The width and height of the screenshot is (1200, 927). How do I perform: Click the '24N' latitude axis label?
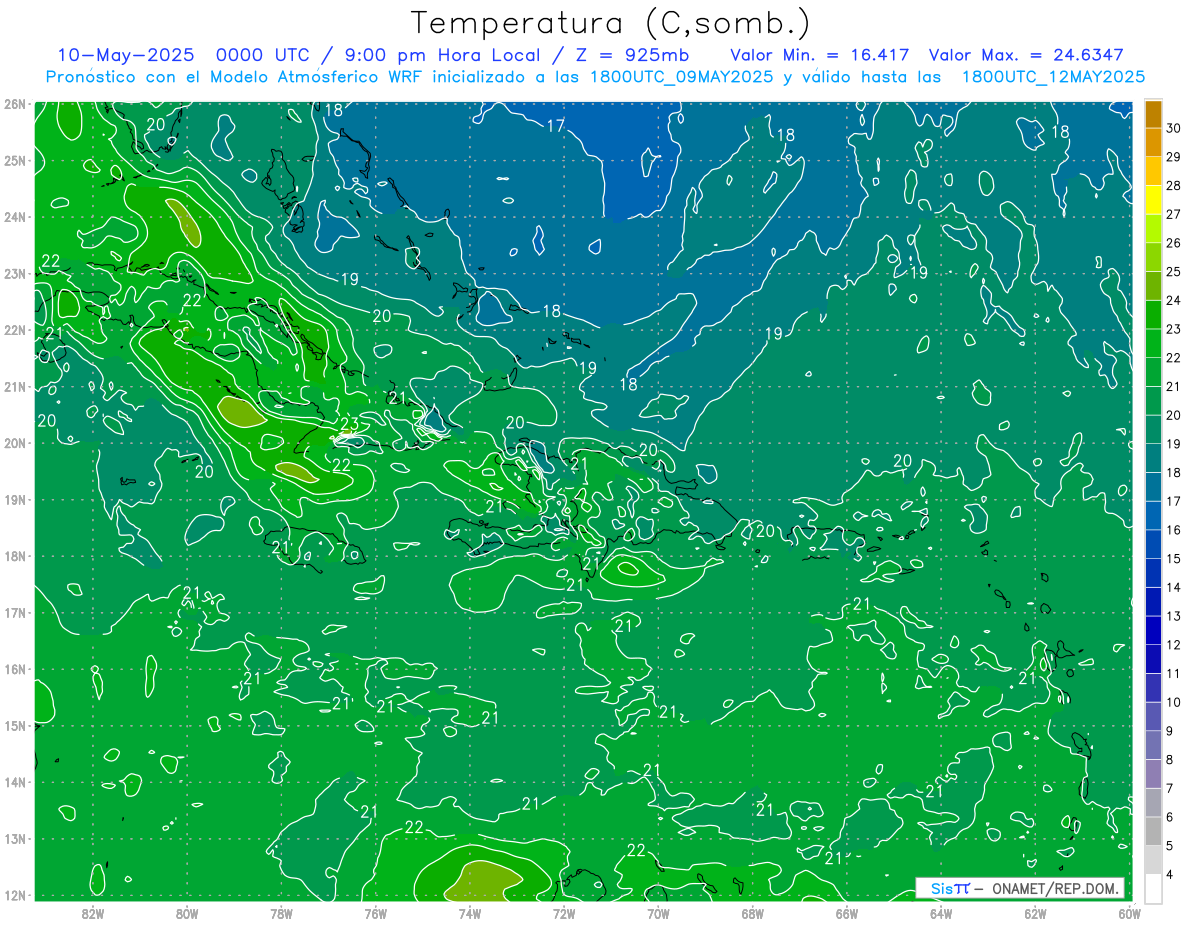point(14,217)
